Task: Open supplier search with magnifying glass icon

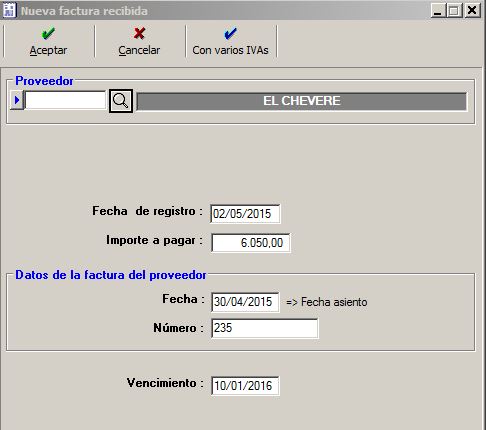Action: 121,101
